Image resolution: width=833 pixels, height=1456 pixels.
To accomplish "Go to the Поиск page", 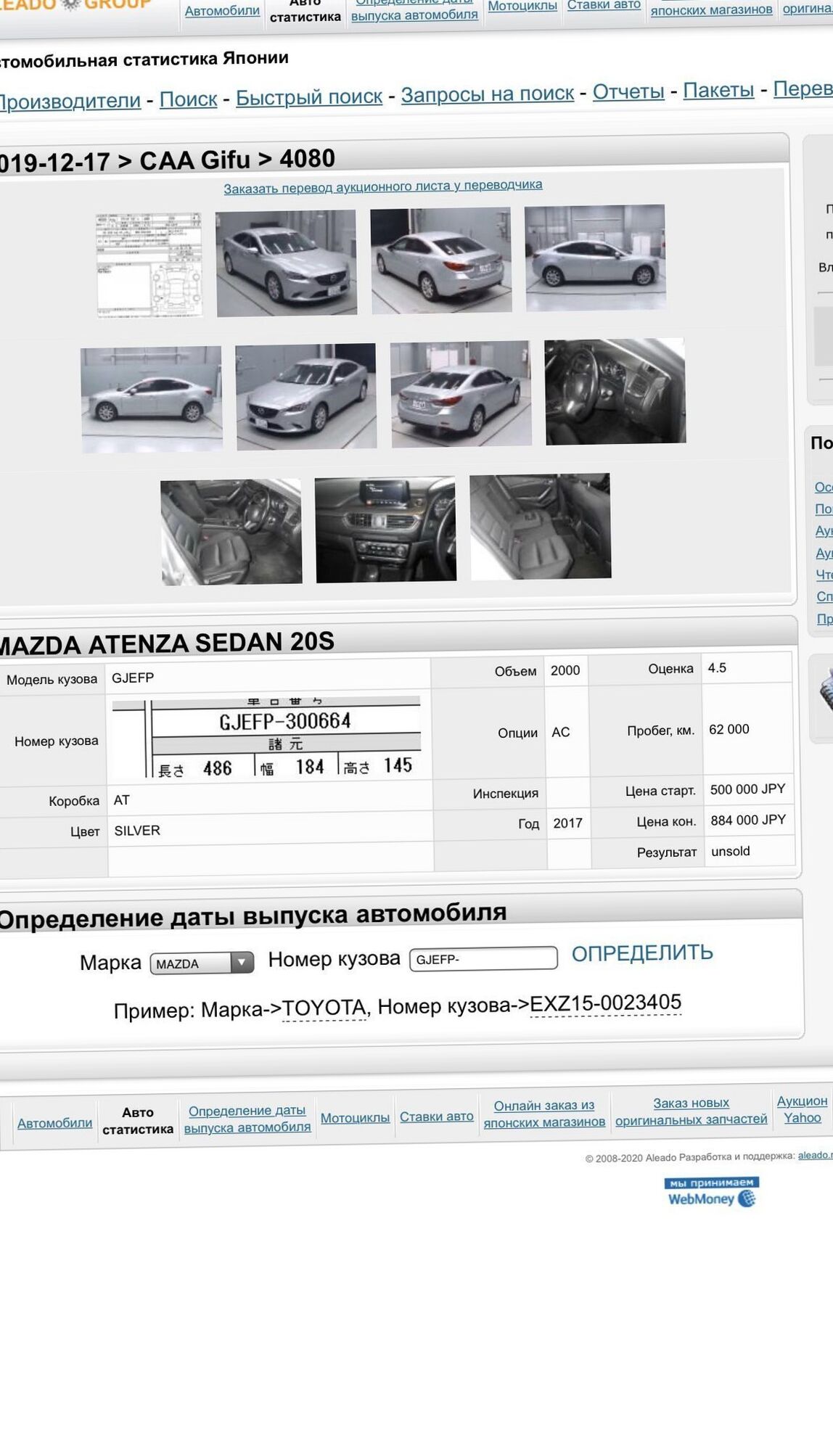I will (x=188, y=99).
